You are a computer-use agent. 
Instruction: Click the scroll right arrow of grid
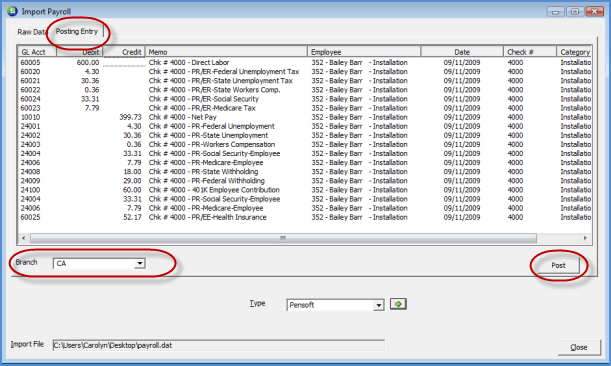pyautogui.click(x=585, y=238)
